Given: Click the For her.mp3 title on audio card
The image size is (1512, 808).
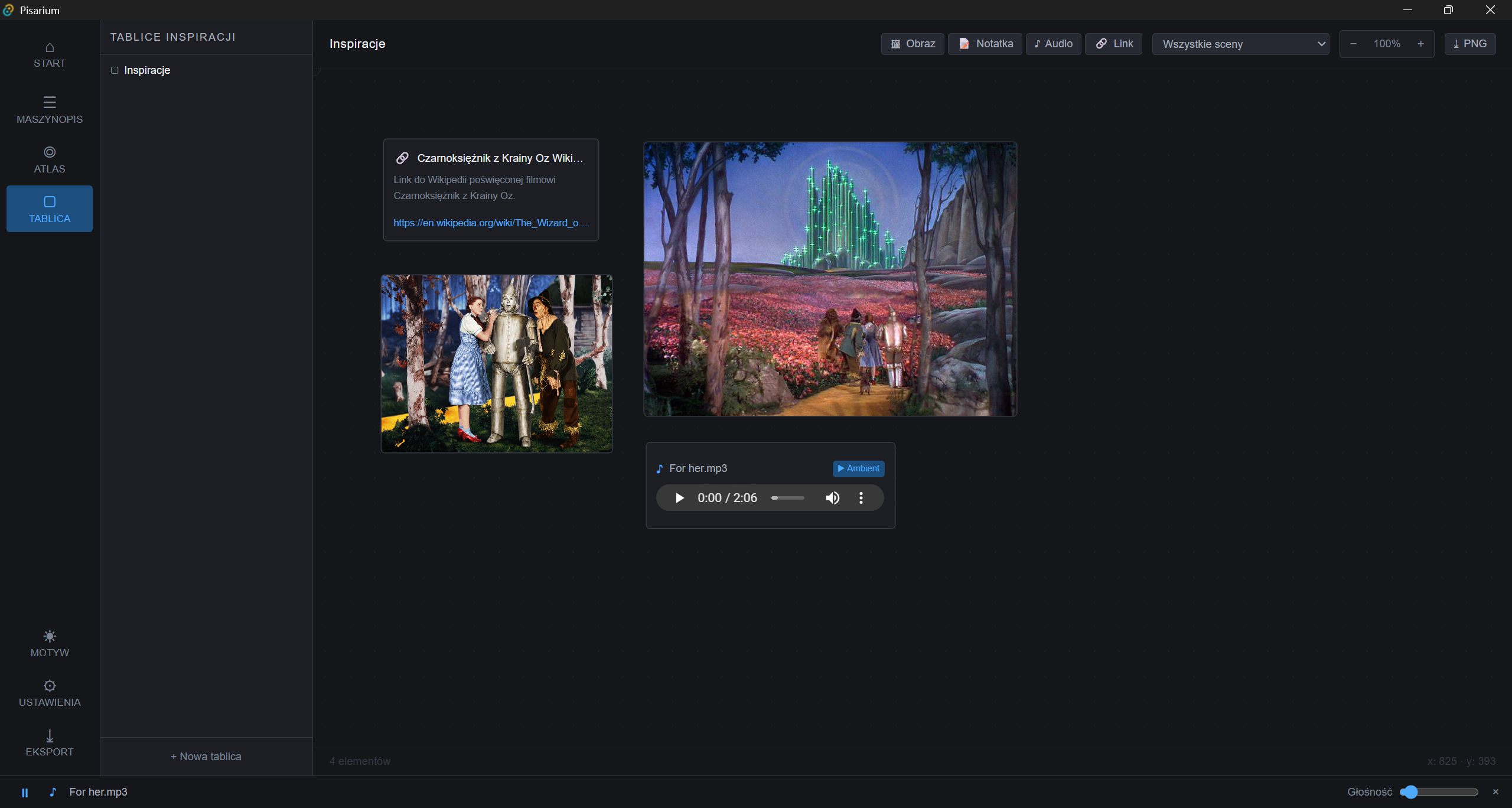Looking at the screenshot, I should [698, 468].
